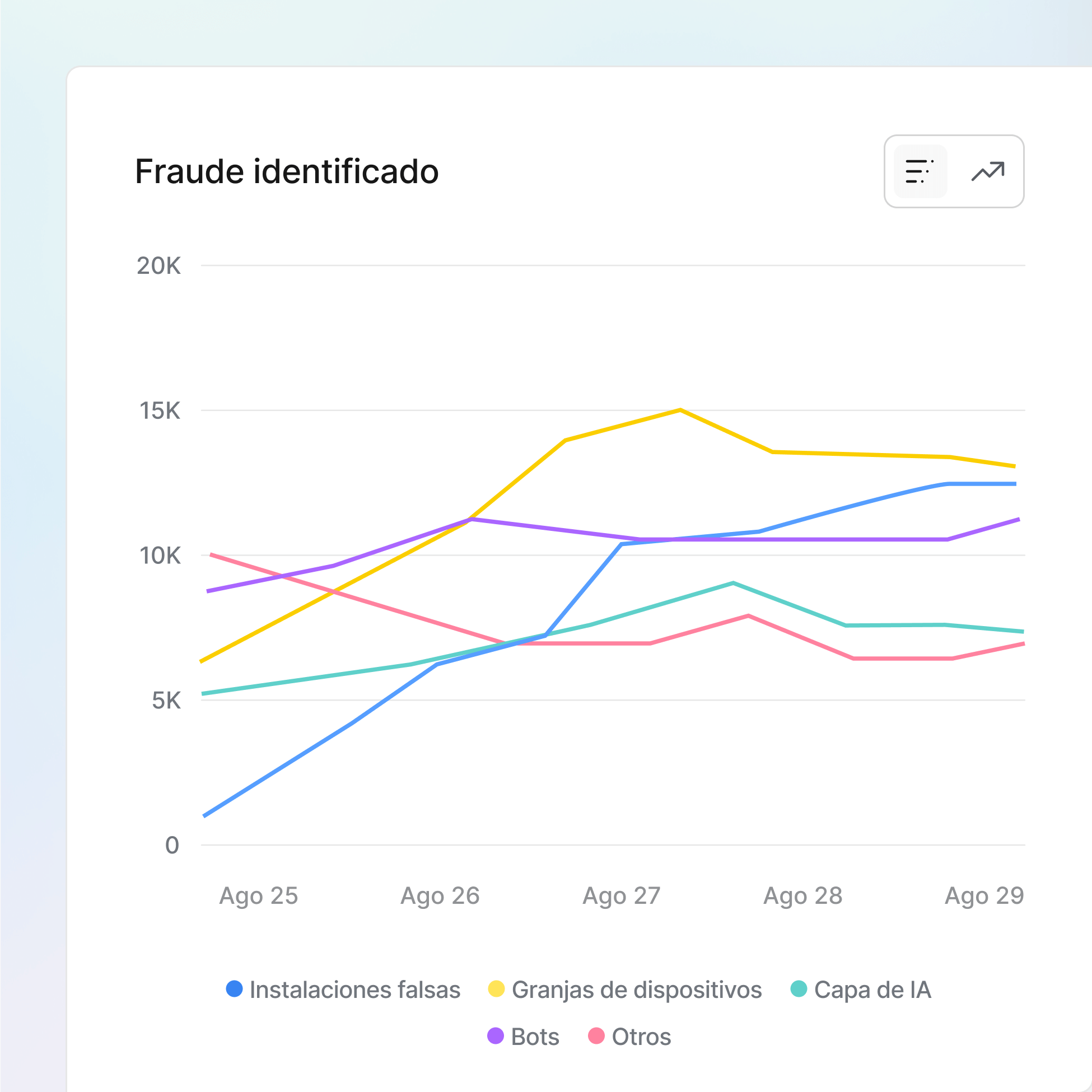The image size is (1092, 1092).
Task: Click the Ago 28 axis label
Action: click(802, 896)
